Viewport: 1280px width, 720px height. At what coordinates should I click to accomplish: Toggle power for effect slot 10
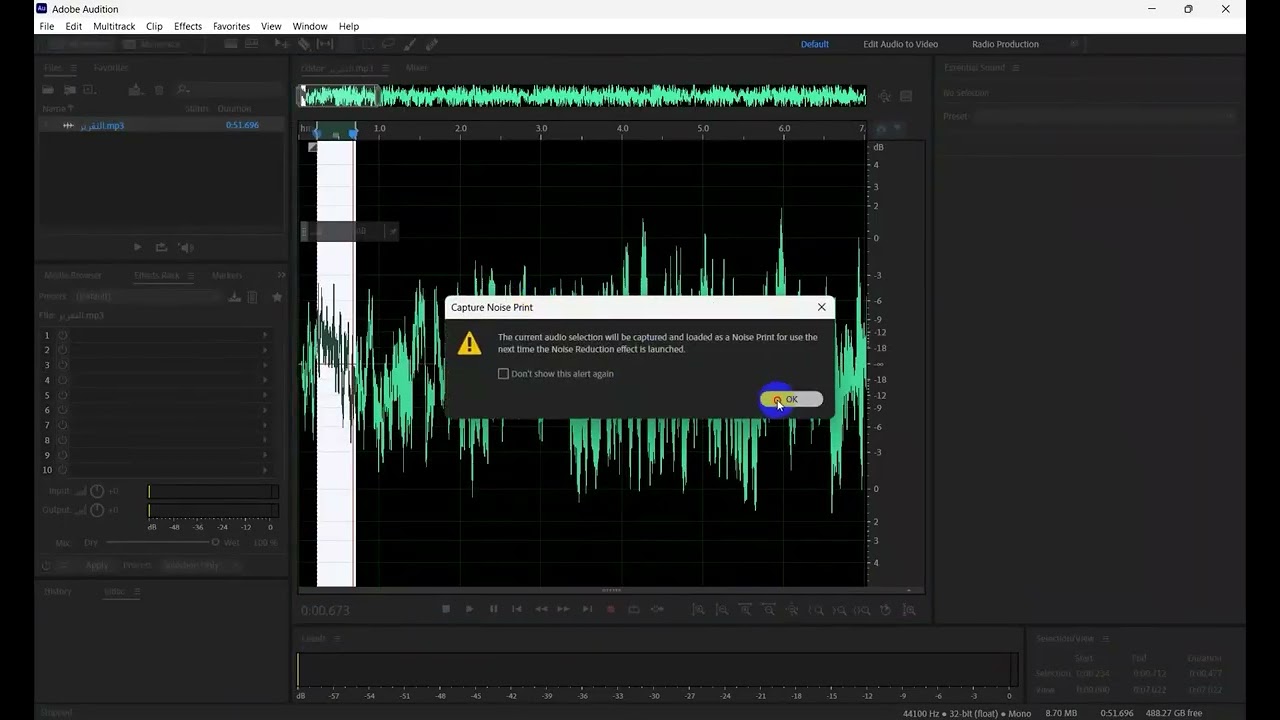tap(62, 470)
